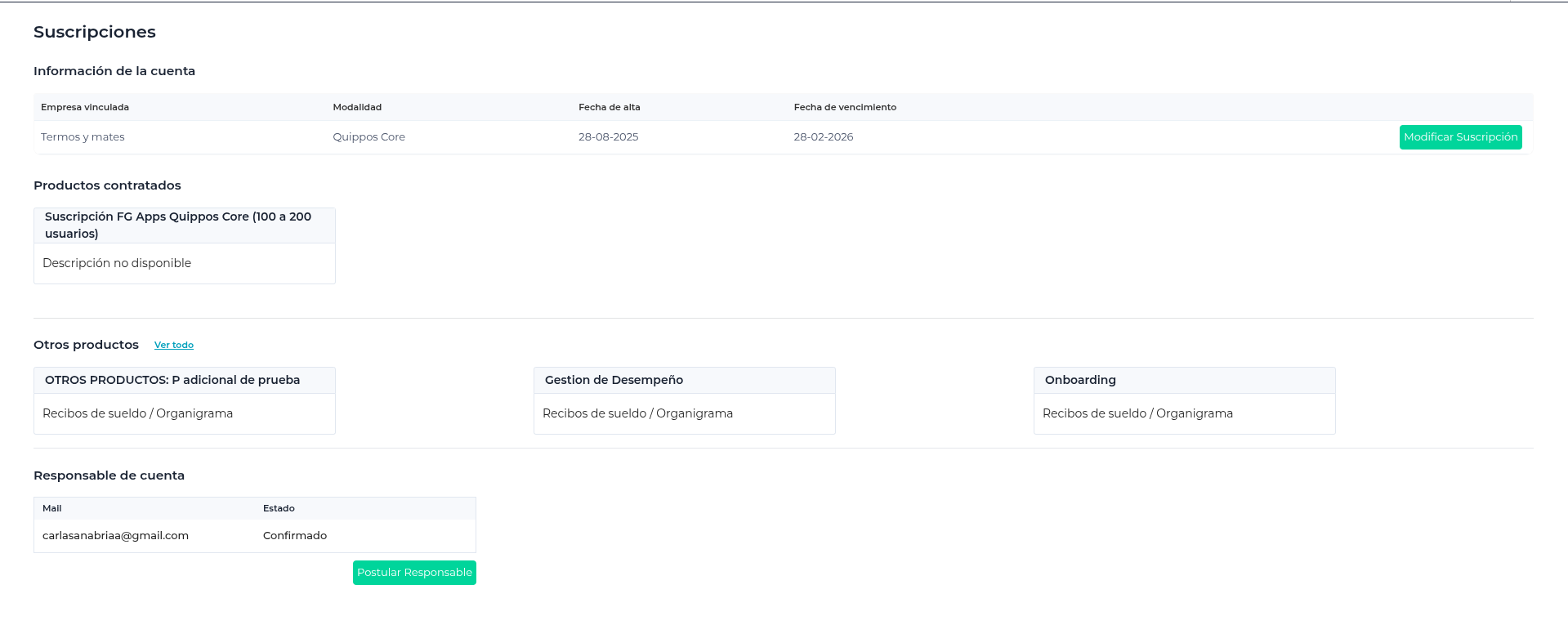Open the Ver todo link
This screenshot has height=625, width=1568.
(x=174, y=346)
